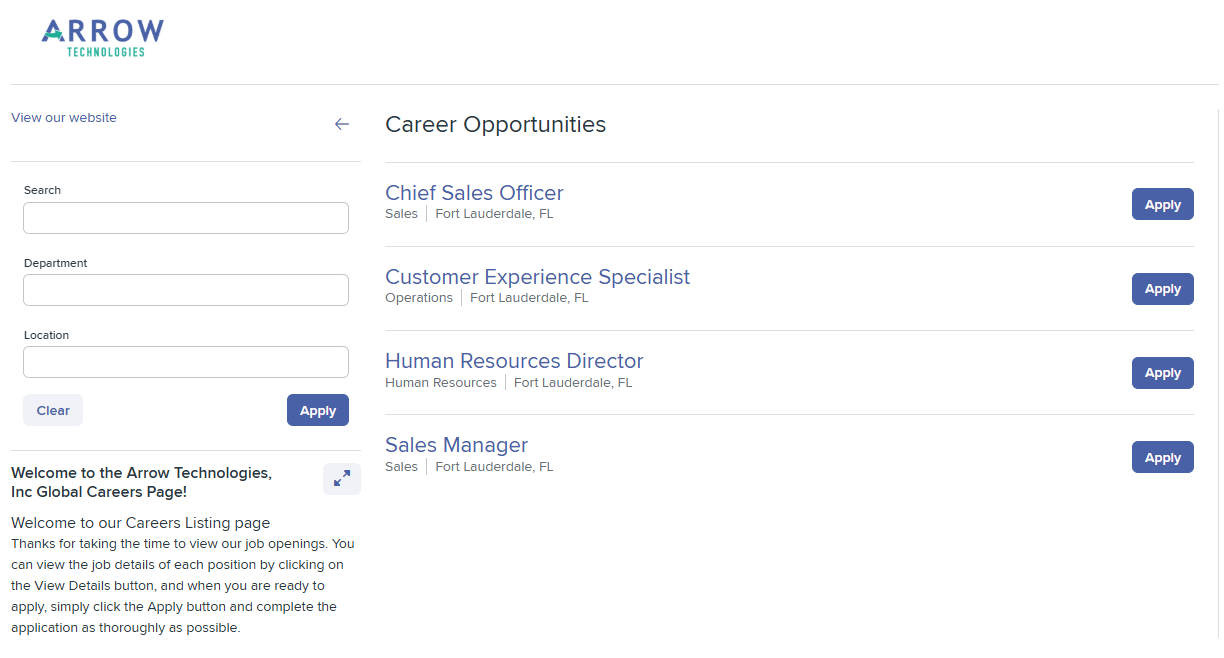Open the Customer Experience Specialist listing
1224x658 pixels.
[537, 277]
